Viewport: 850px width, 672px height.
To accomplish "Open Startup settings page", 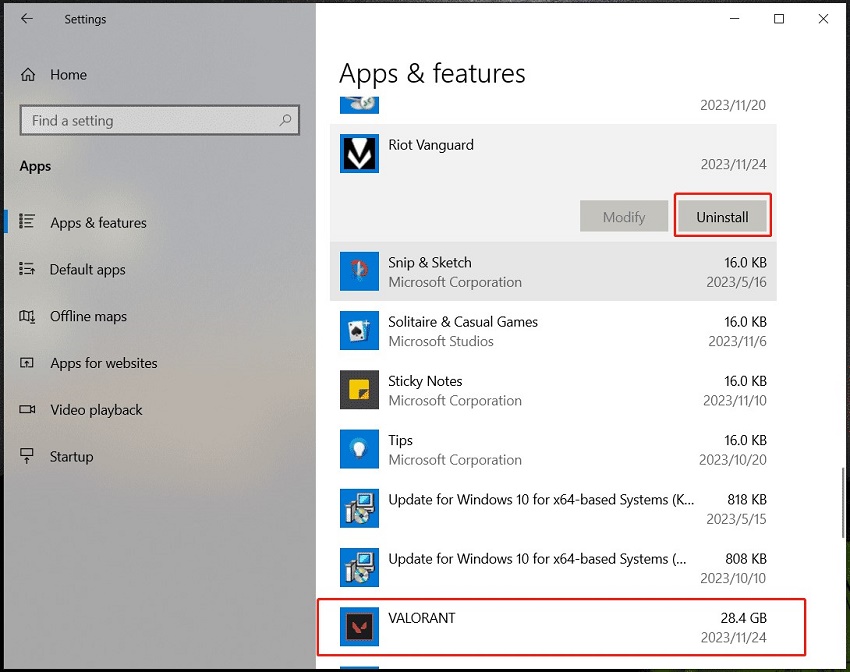I will point(71,457).
